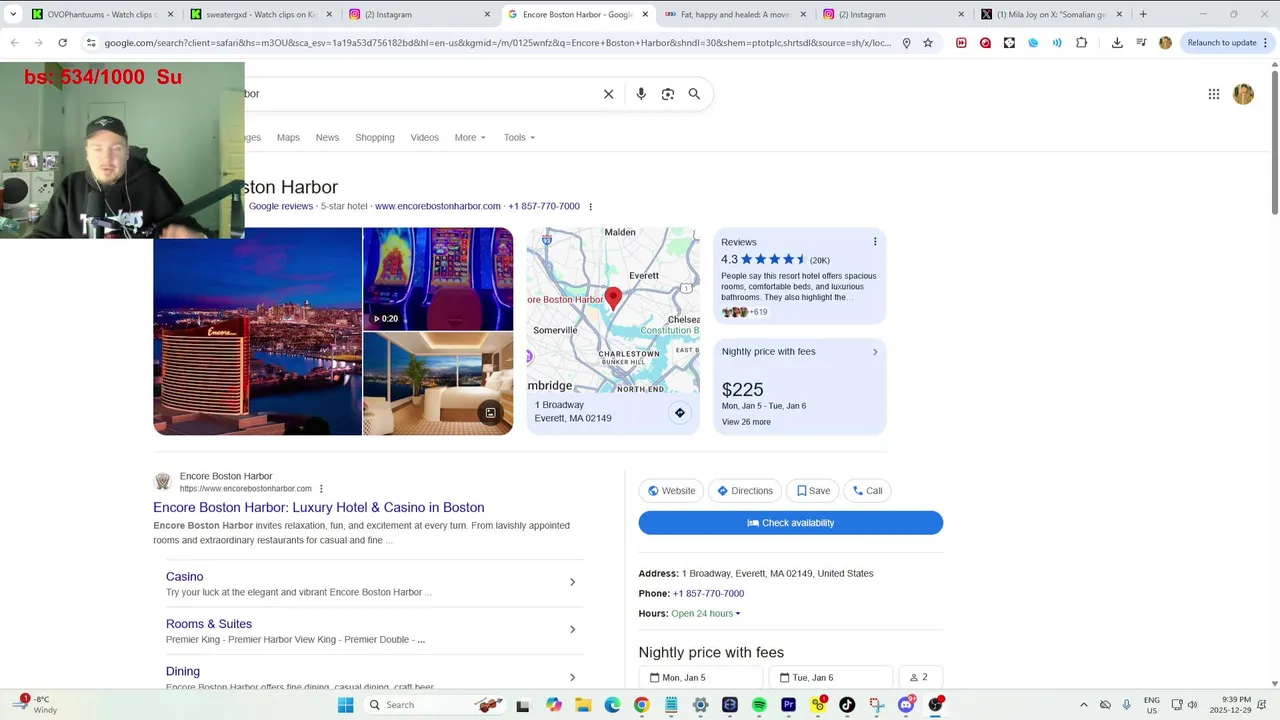The height and width of the screenshot is (720, 1280).
Task: Open Premiere Pro from the taskbar
Action: pyautogui.click(x=788, y=705)
